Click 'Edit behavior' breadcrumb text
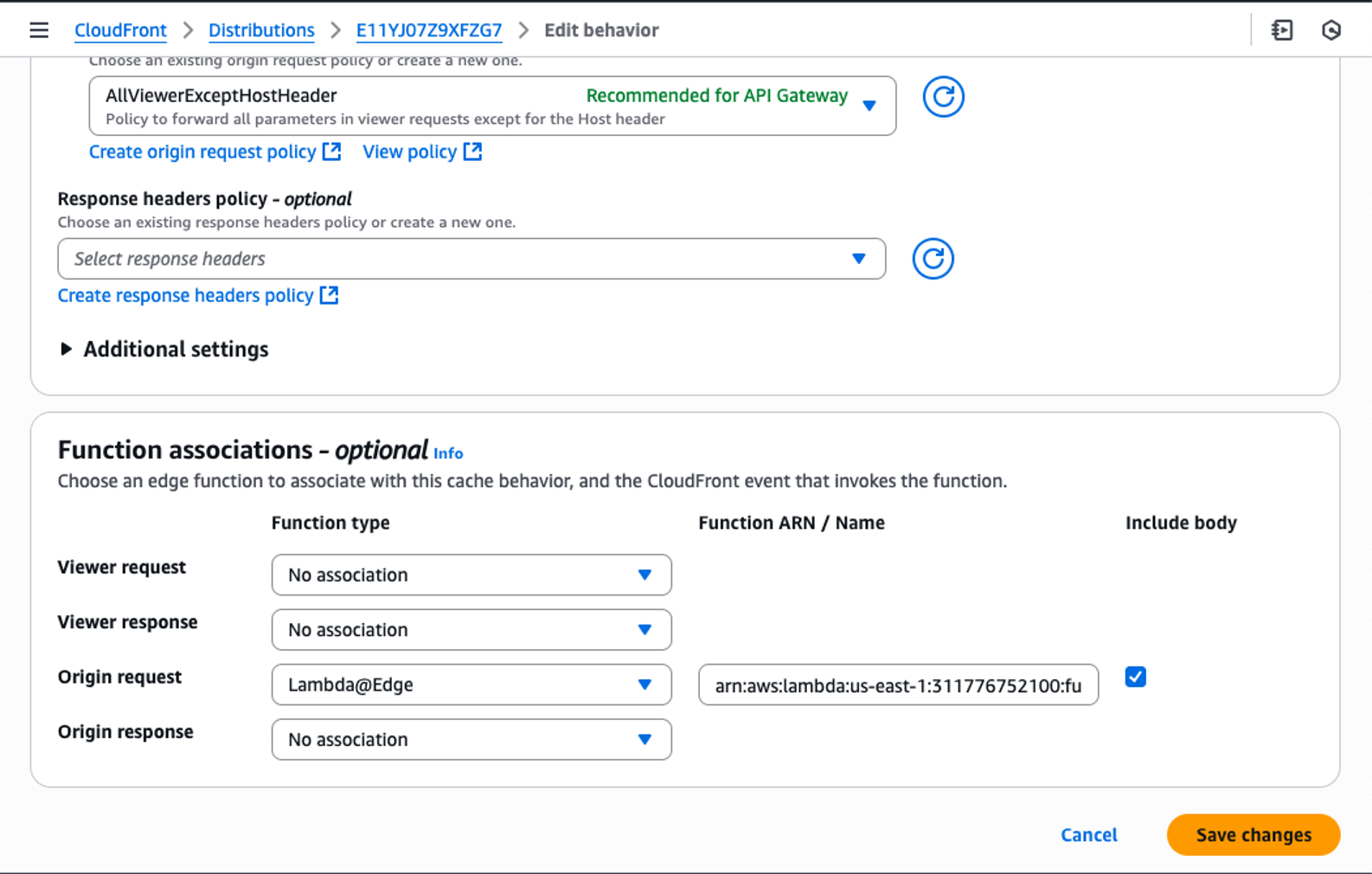Screen dimensions: 1372x874 pos(601,30)
